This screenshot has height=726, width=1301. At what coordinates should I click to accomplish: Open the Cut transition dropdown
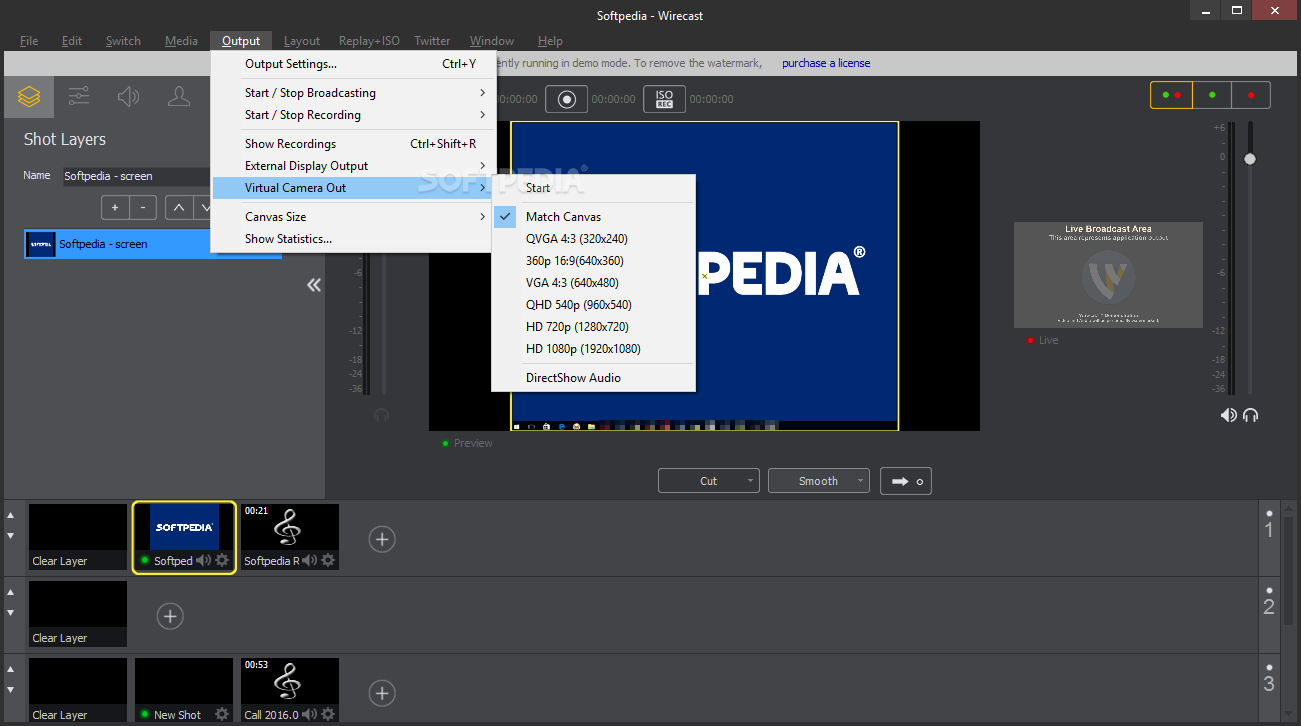tap(709, 481)
